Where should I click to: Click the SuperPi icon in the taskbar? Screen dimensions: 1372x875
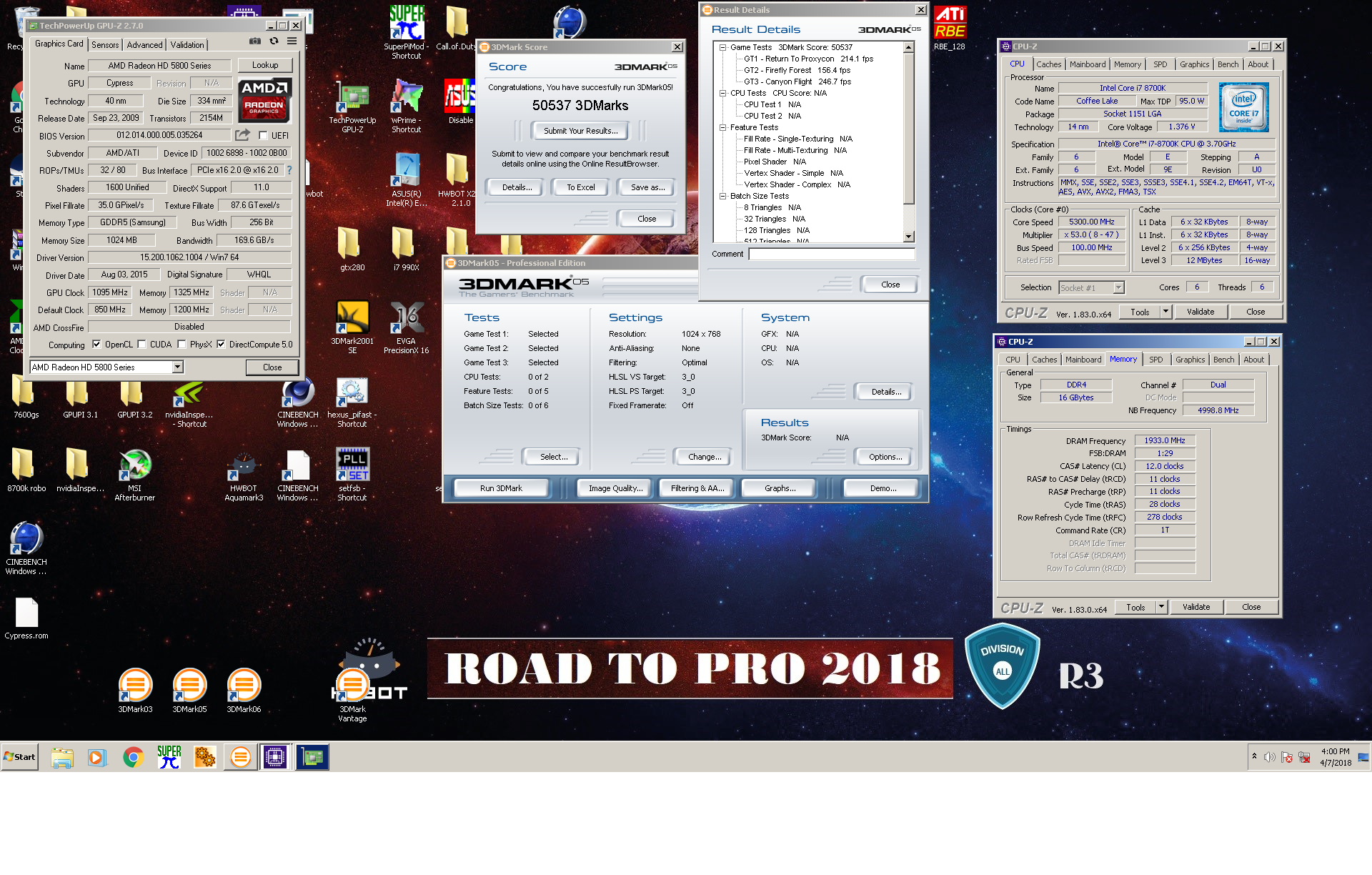click(169, 757)
